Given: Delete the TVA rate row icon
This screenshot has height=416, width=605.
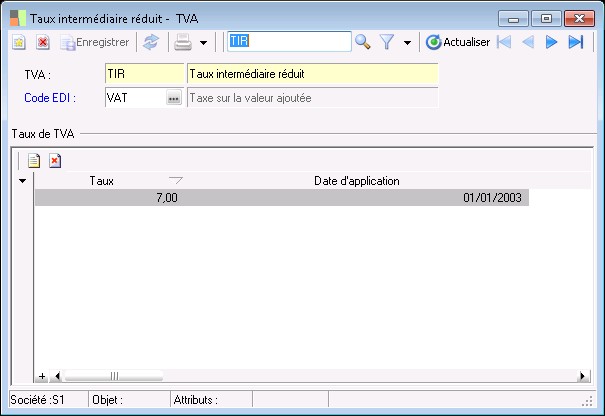Looking at the screenshot, I should 55,161.
